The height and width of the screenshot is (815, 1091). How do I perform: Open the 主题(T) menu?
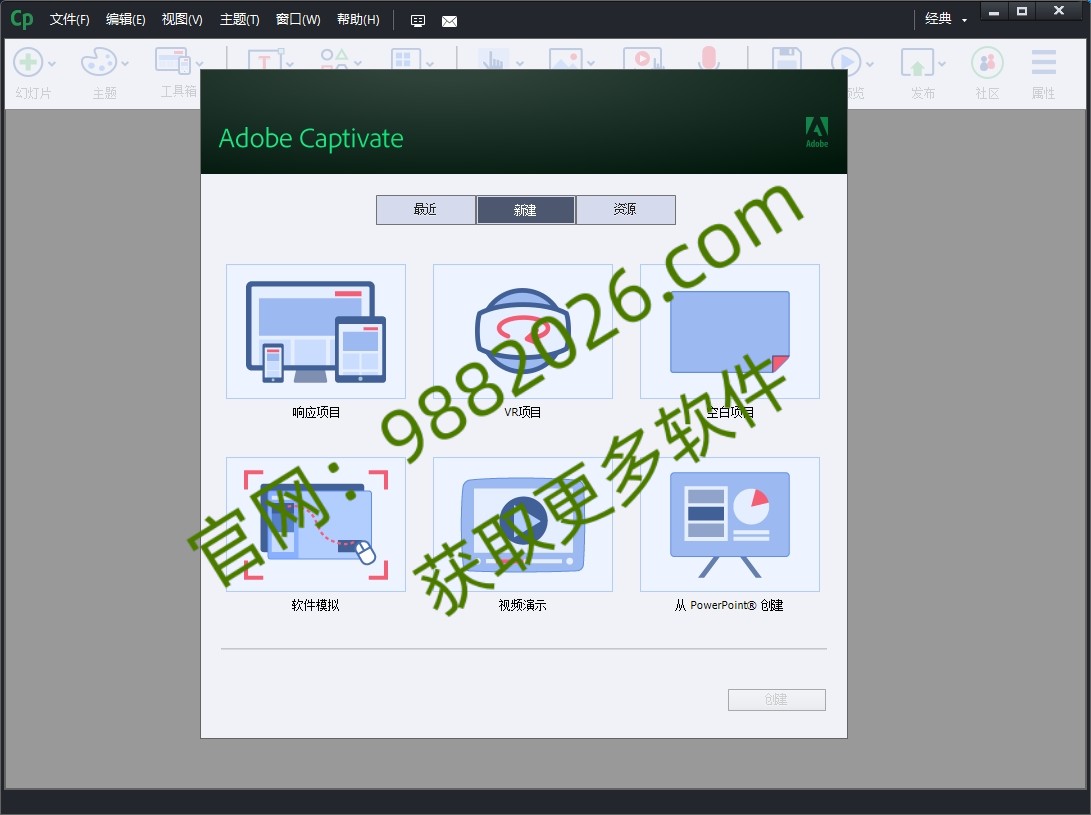(x=239, y=19)
